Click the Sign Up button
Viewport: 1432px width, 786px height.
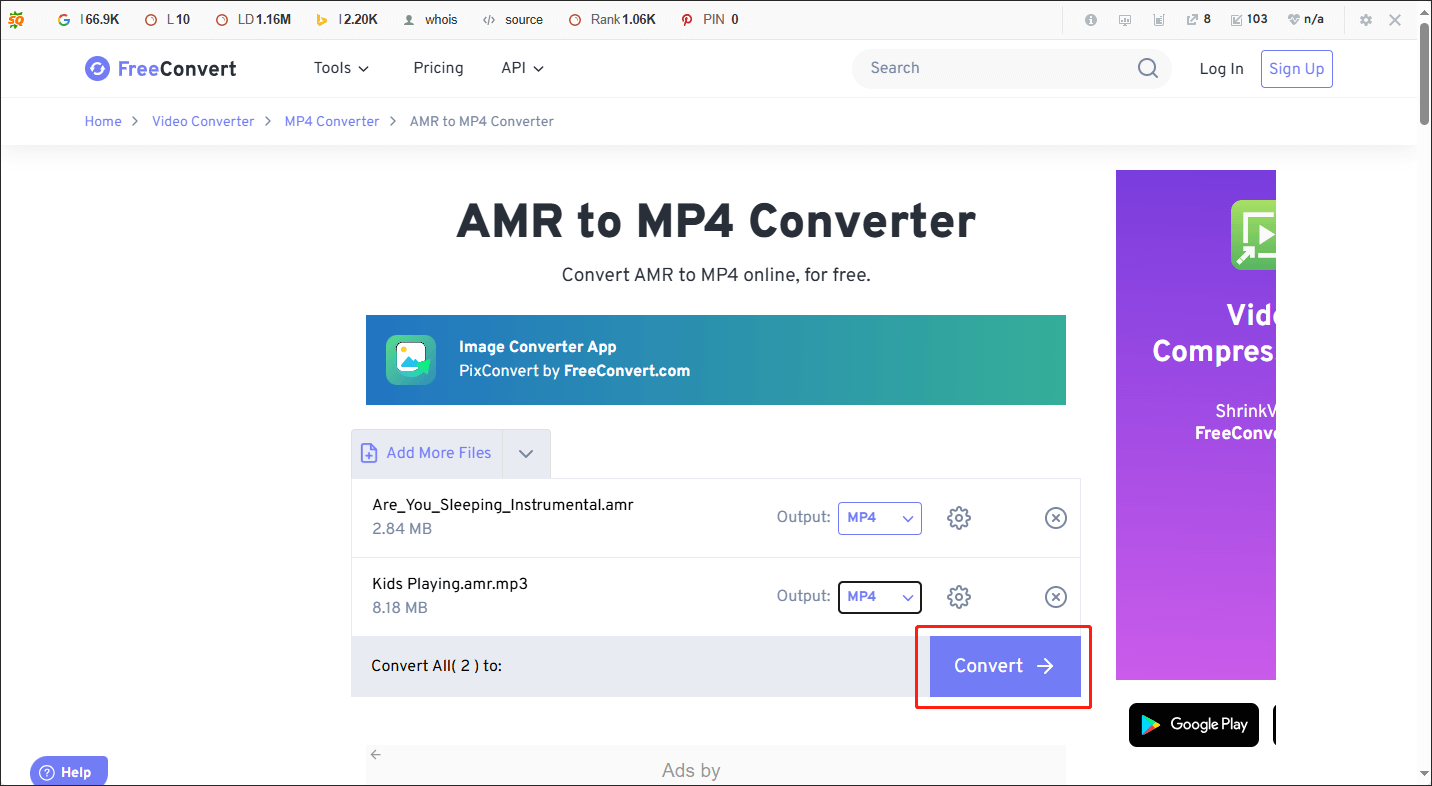pyautogui.click(x=1296, y=69)
